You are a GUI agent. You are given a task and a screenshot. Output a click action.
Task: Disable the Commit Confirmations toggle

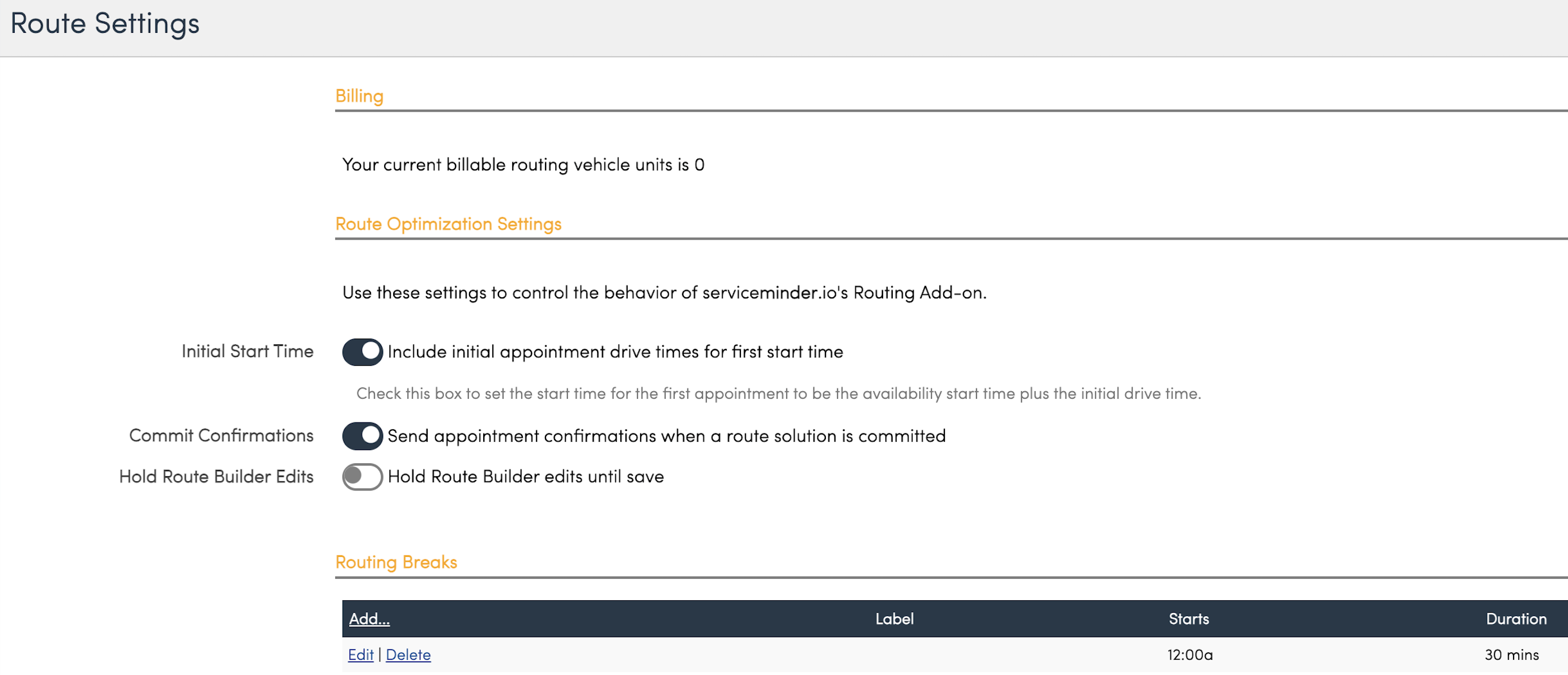tap(362, 436)
